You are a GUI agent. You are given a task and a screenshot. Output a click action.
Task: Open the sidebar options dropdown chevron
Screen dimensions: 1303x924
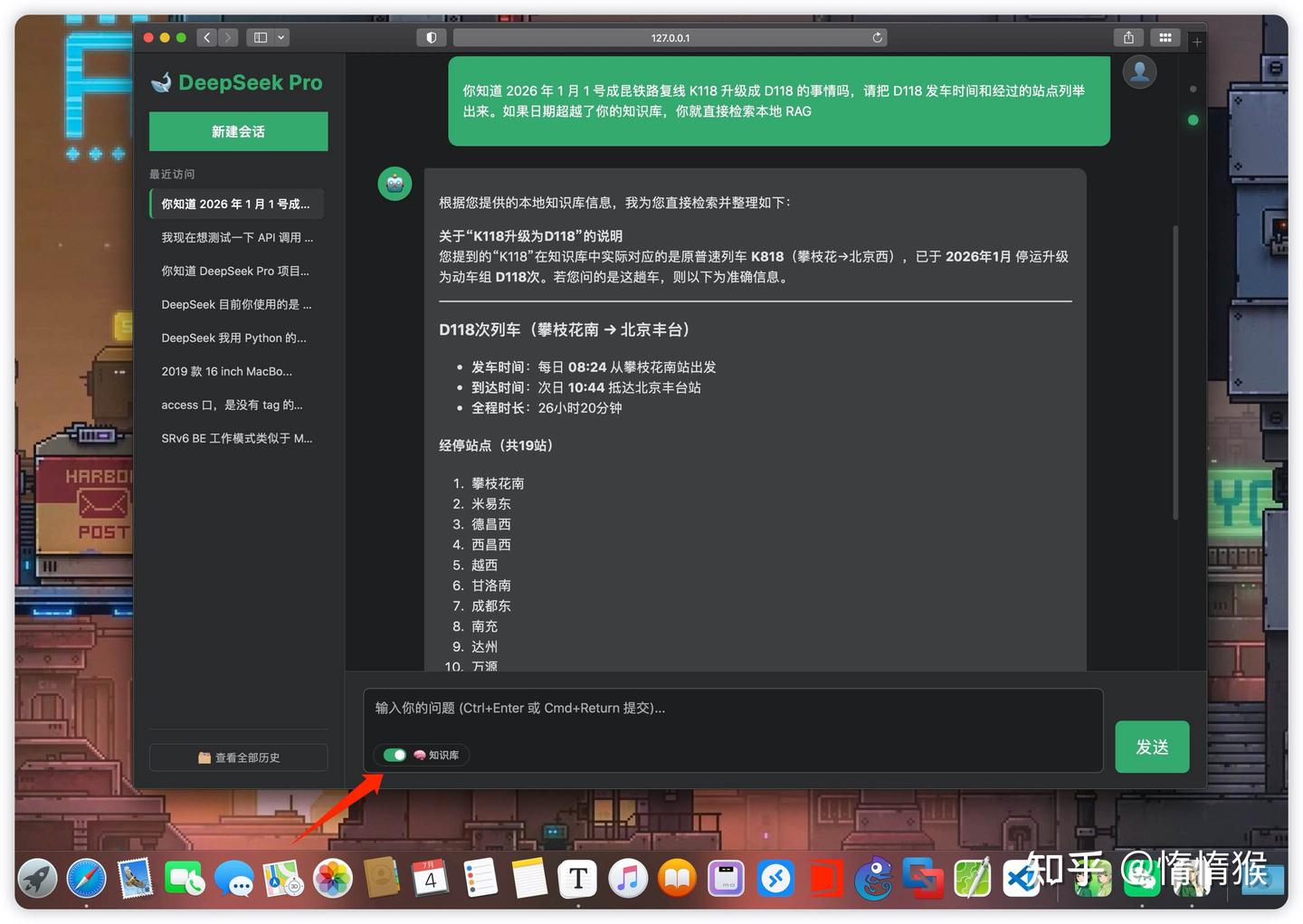point(281,37)
